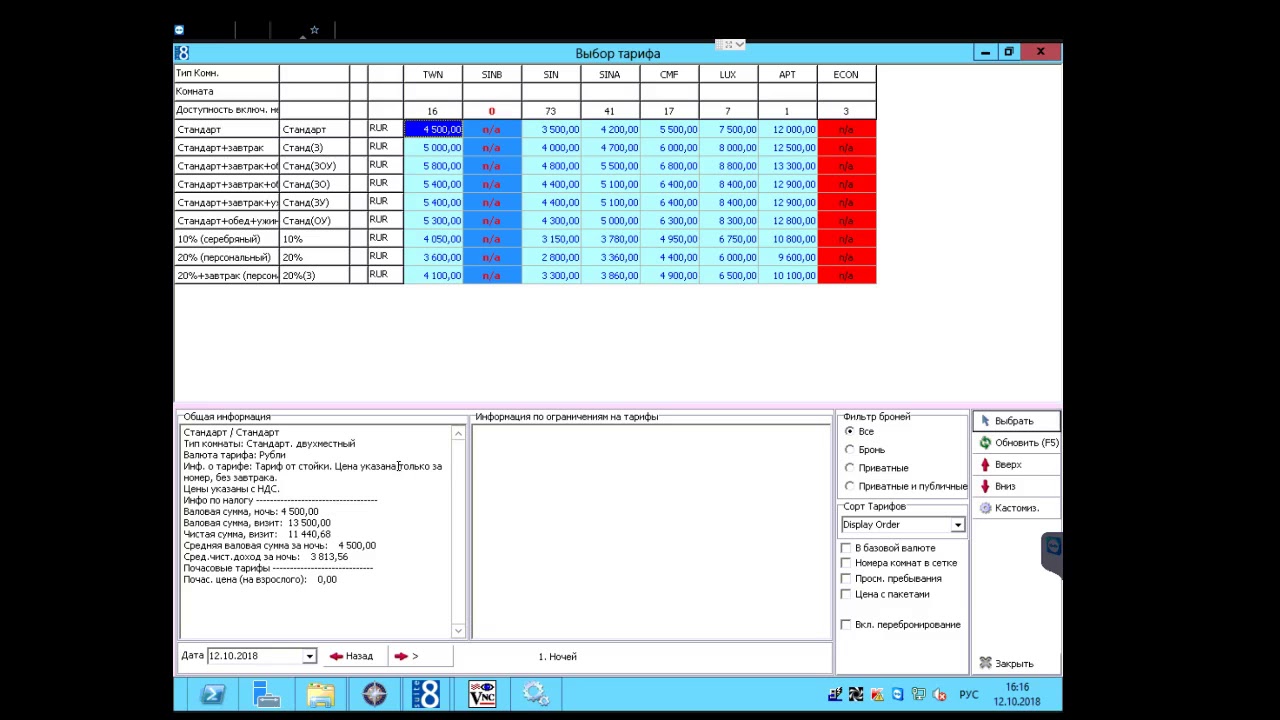Open the VNC viewer taskbar icon
Screen dimensions: 1280x720
pyautogui.click(x=482, y=693)
